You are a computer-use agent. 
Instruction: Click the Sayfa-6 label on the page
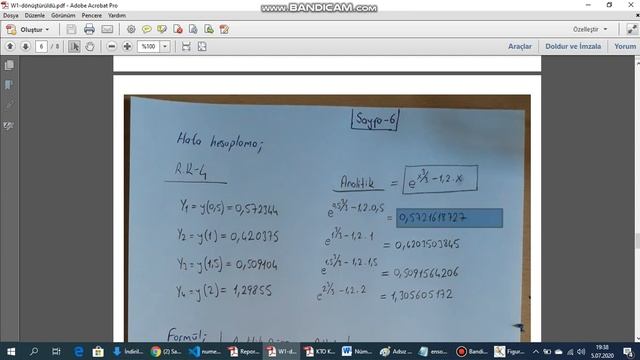[375, 120]
